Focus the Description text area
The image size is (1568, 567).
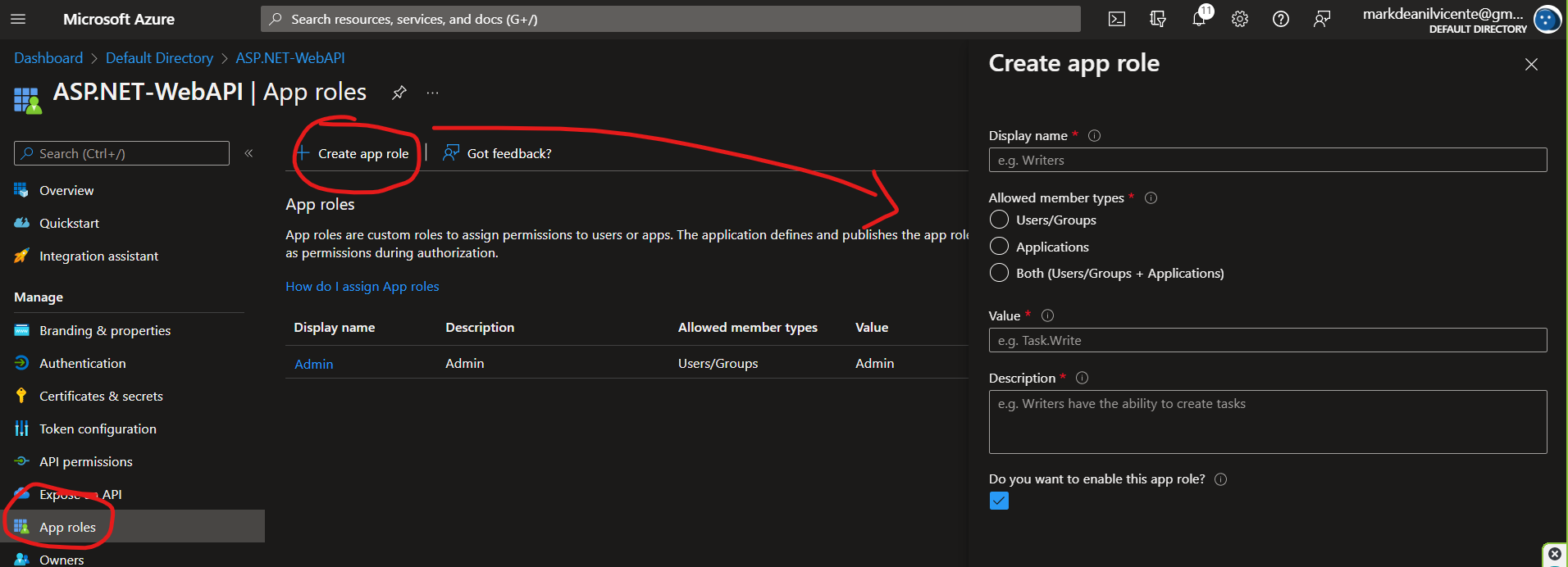1268,422
